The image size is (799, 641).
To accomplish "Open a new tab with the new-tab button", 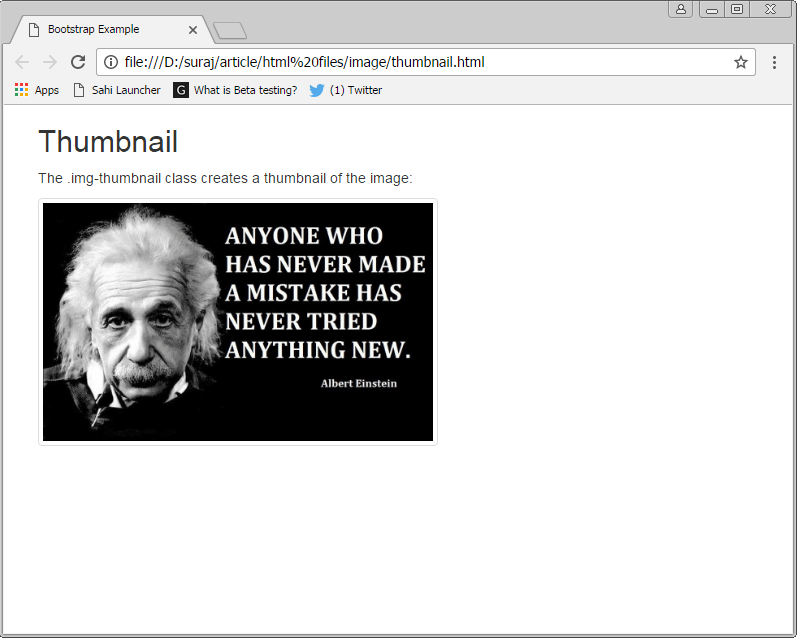I will [x=230, y=31].
